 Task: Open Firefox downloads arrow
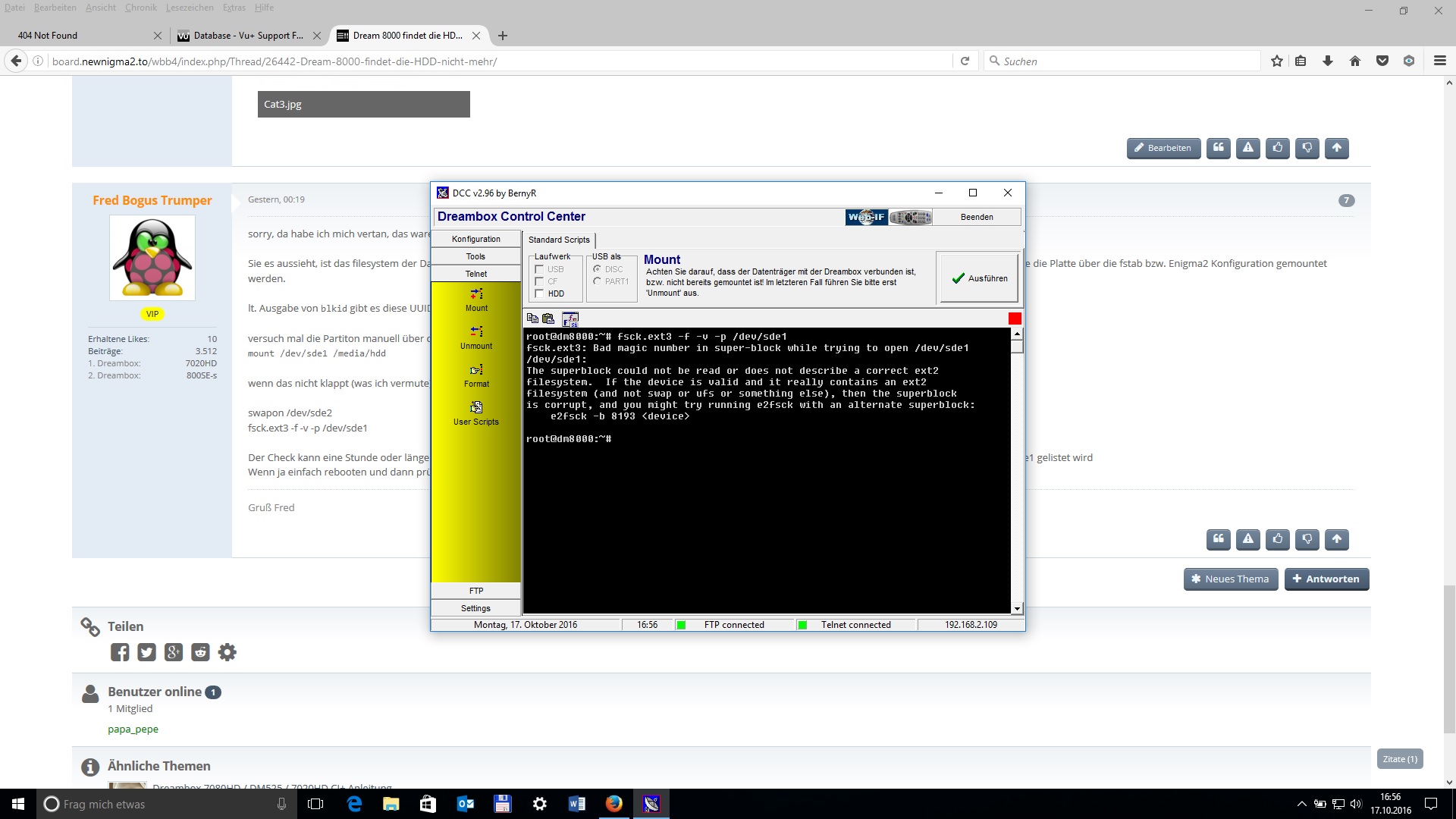[1328, 61]
